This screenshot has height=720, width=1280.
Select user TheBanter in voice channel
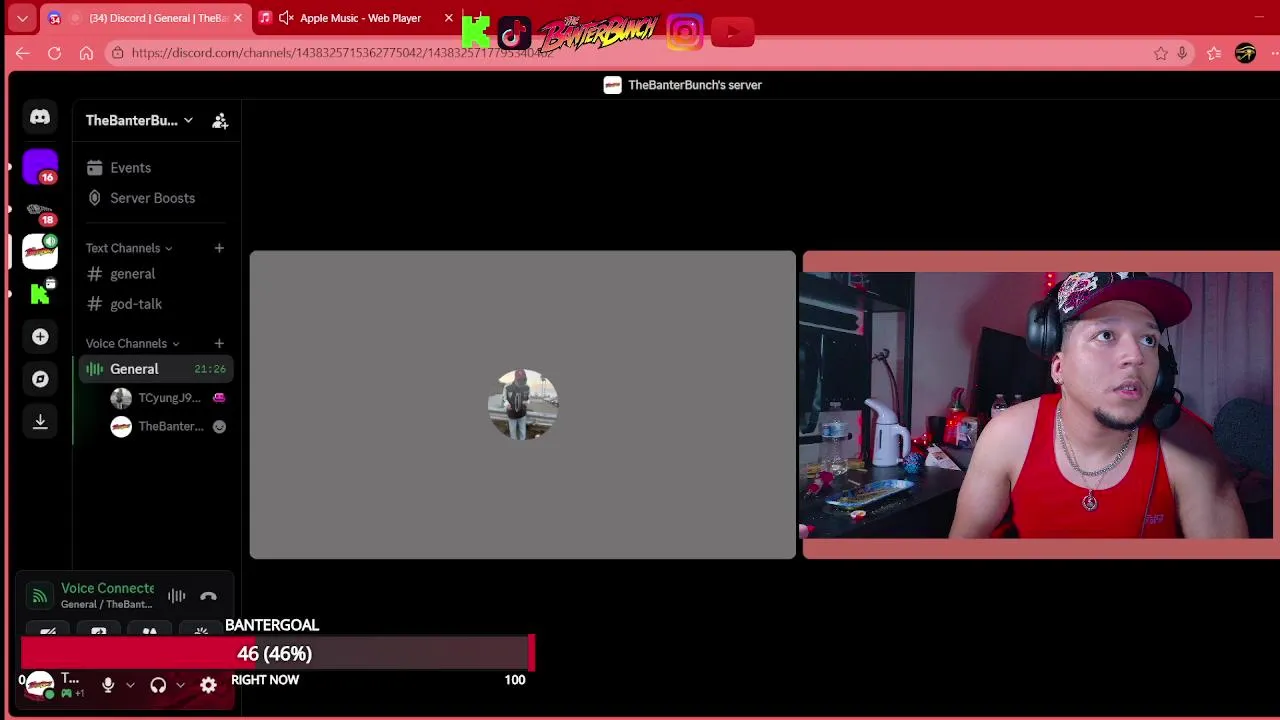pyautogui.click(x=169, y=426)
